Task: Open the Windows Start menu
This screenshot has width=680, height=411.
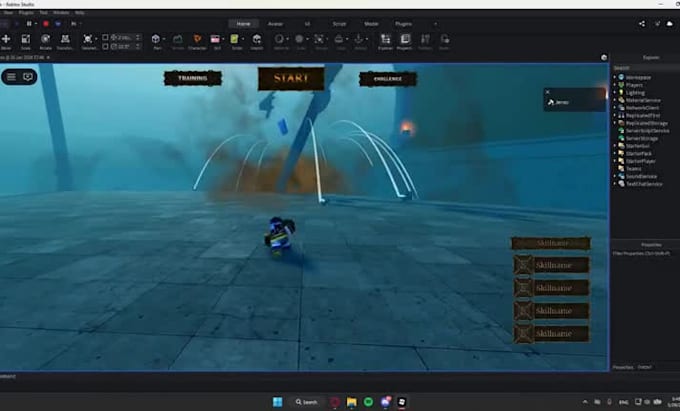Action: (x=278, y=402)
